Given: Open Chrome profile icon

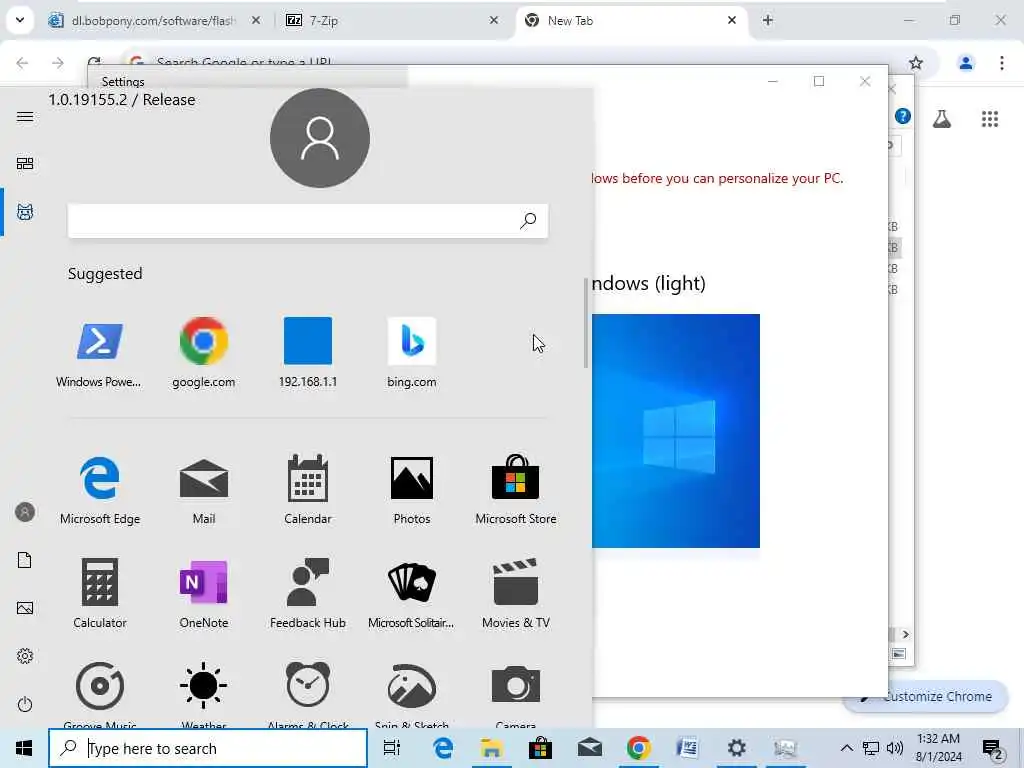Looking at the screenshot, I should (966, 63).
